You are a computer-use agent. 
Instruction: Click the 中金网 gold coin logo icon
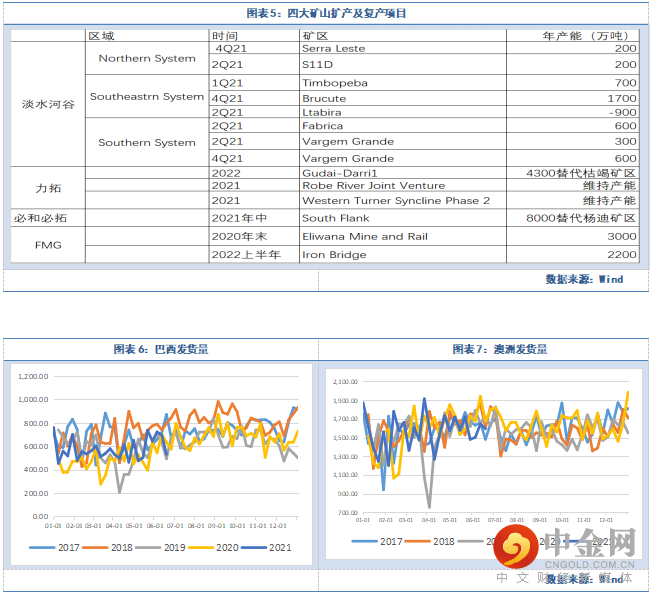[x=517, y=545]
